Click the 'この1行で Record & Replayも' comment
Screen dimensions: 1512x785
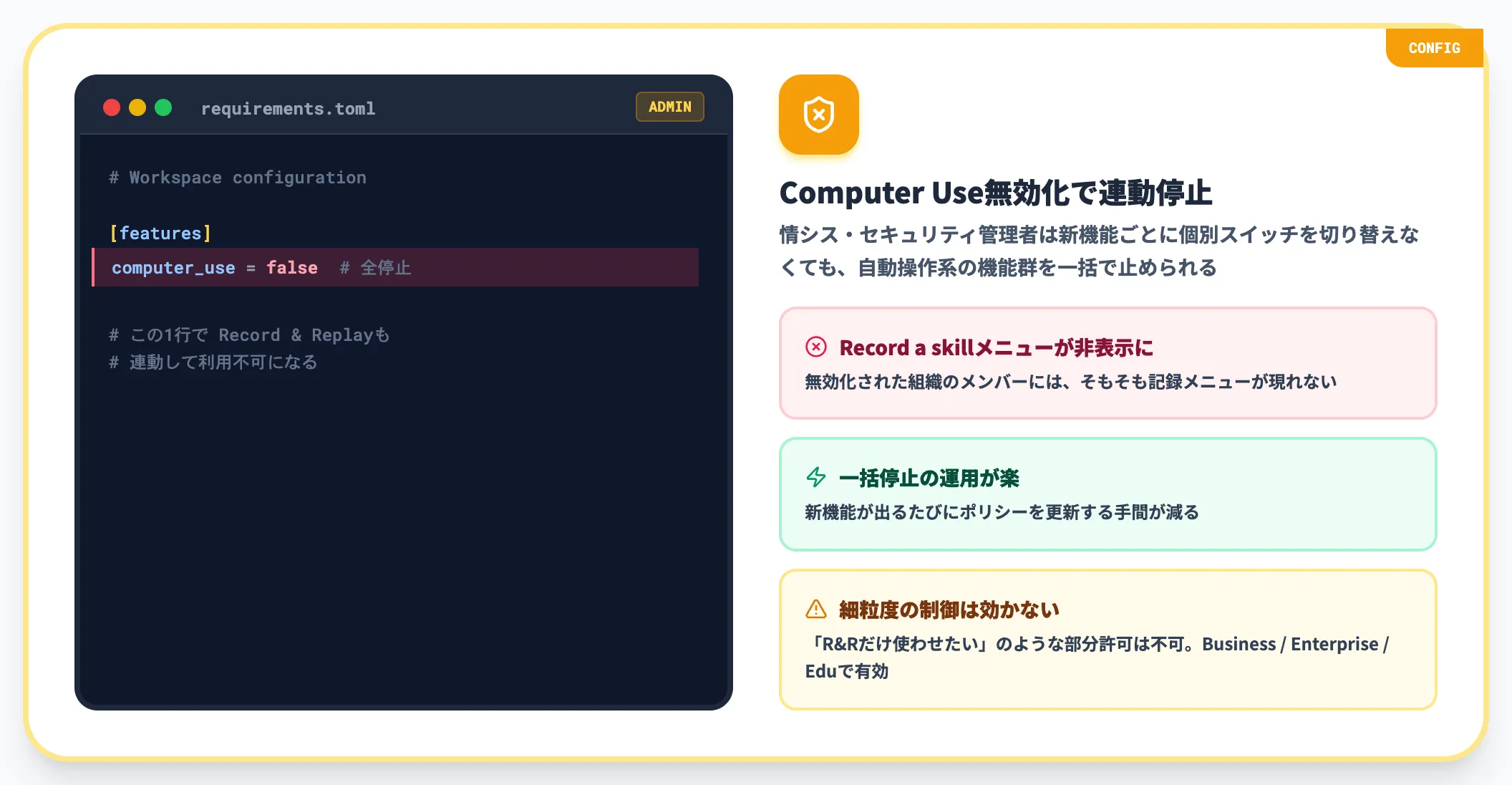[249, 335]
